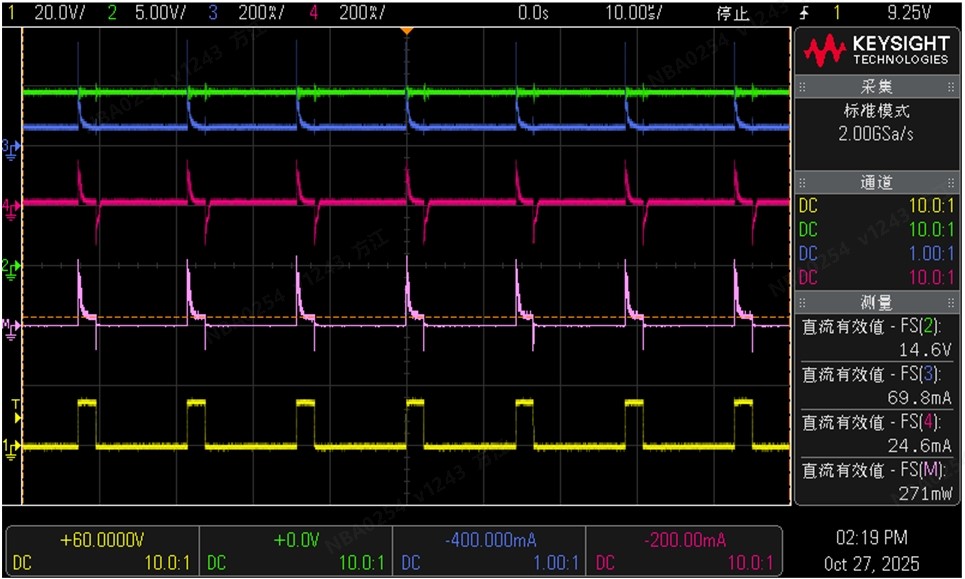965x579 pixels.
Task: Select the FS(4) 24.6mA measurement
Action: (876, 434)
